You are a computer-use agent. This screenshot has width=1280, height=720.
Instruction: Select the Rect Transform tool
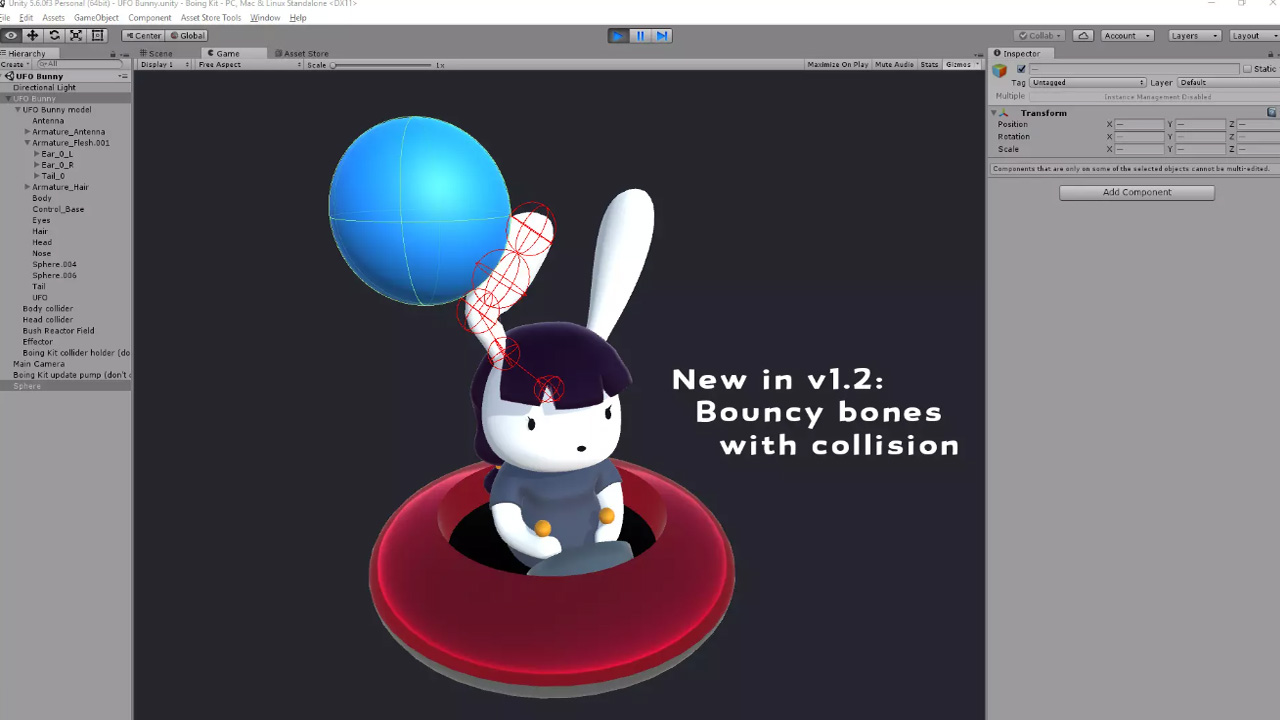(x=97, y=36)
